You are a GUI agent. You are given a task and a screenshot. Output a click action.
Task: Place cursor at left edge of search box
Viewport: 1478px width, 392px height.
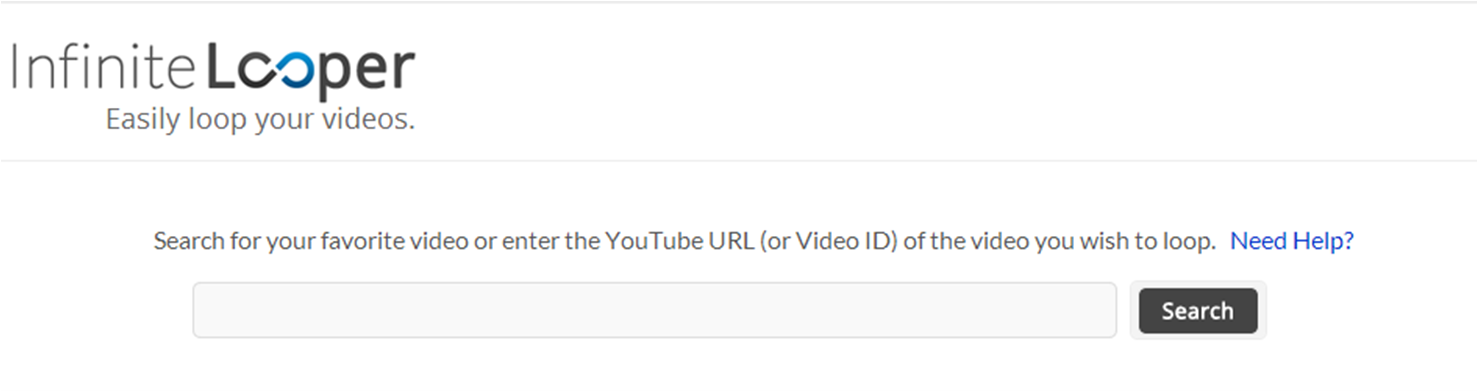pos(204,310)
